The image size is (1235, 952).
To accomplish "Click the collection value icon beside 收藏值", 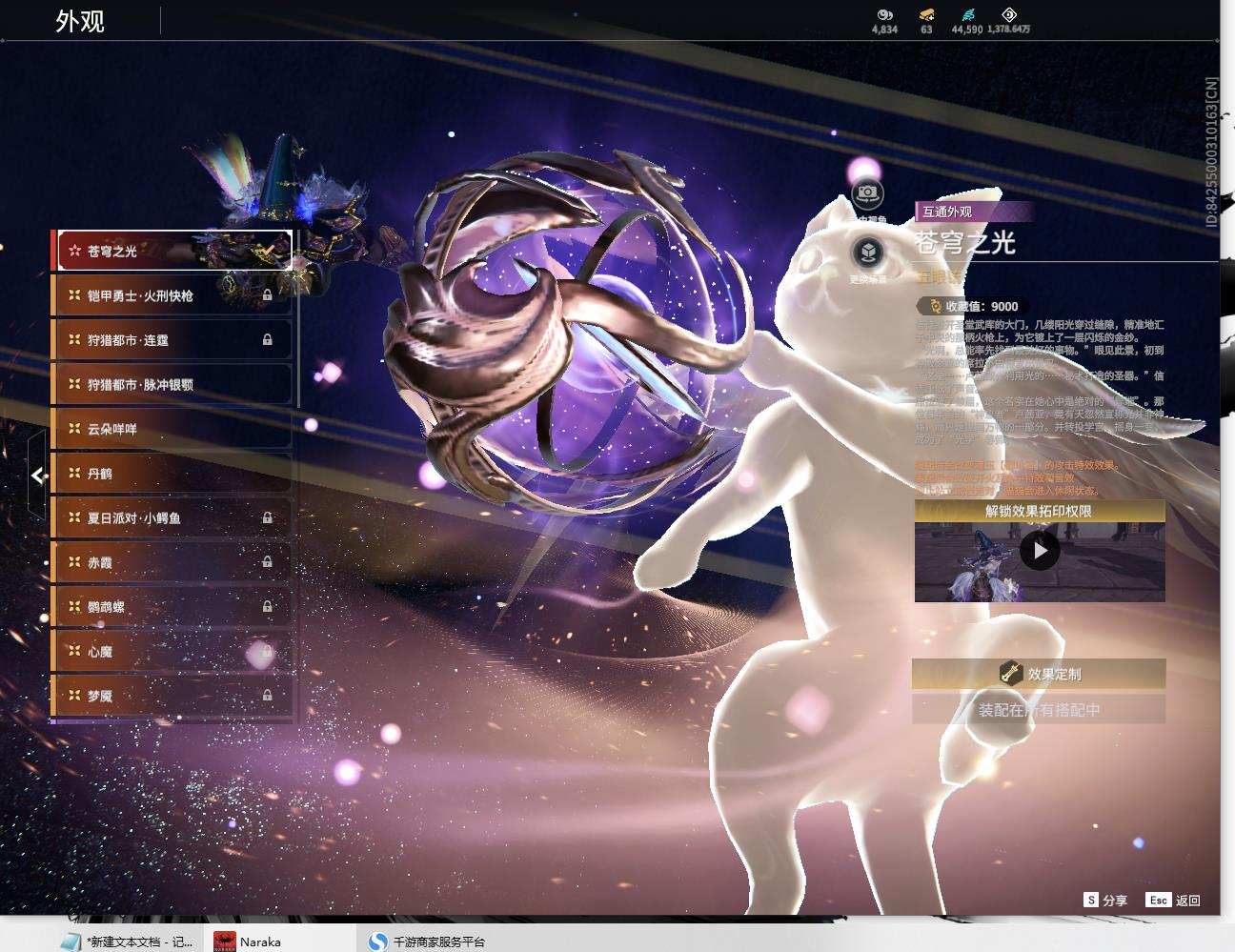I will pos(935,306).
